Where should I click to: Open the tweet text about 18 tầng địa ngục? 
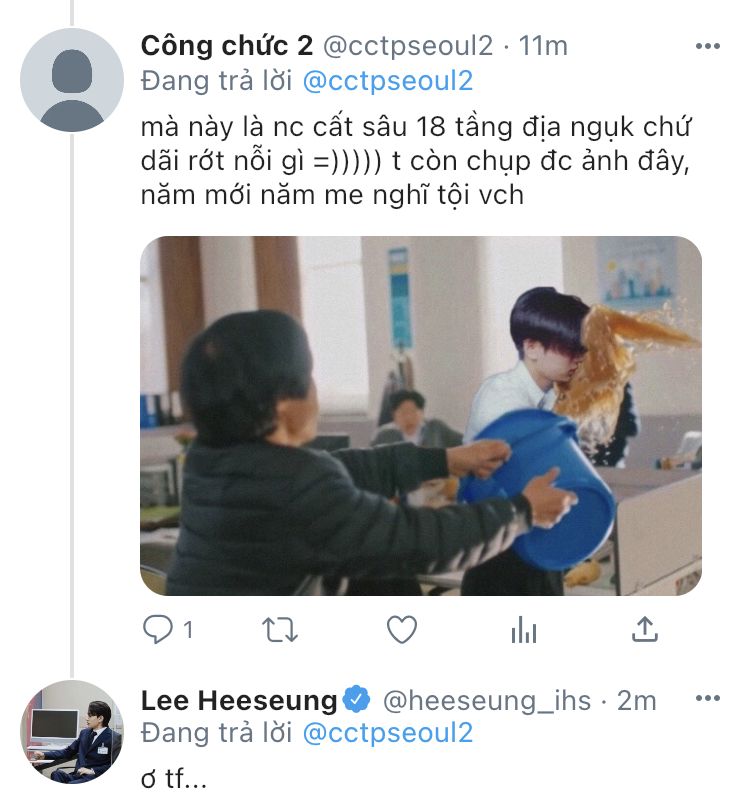point(416,162)
